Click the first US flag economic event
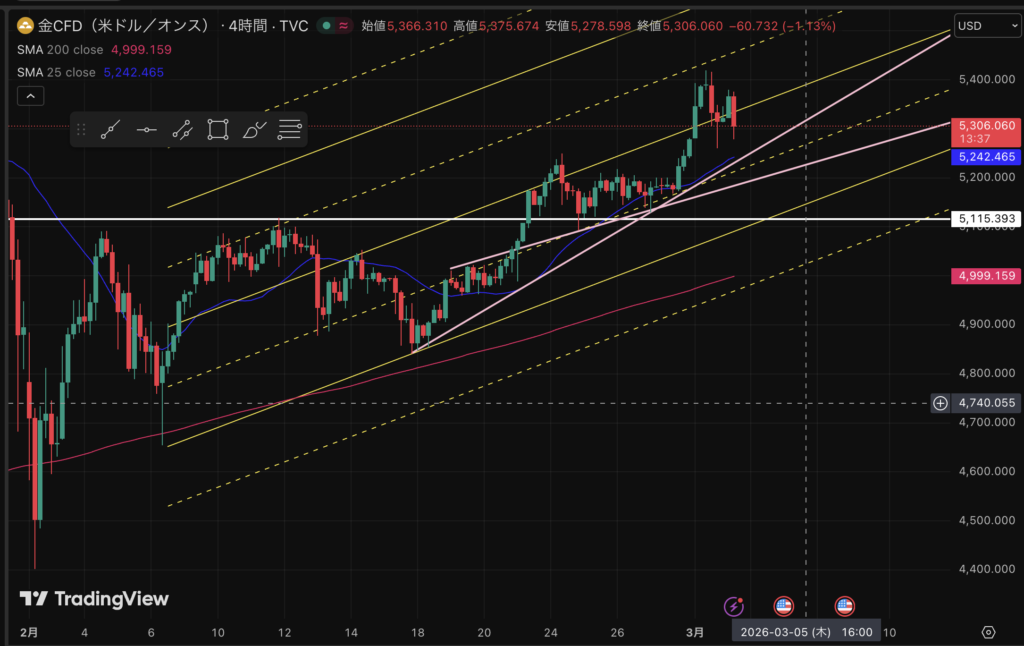Viewport: 1024px width, 646px height. tap(784, 605)
